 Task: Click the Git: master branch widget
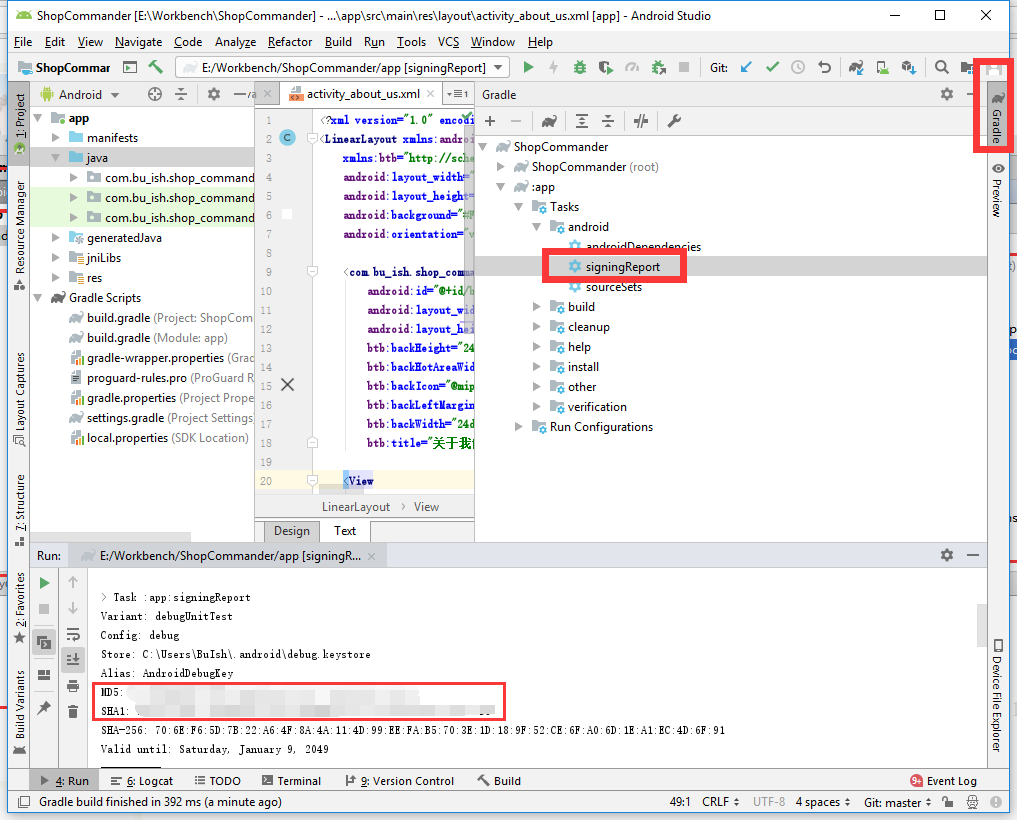click(x=898, y=802)
